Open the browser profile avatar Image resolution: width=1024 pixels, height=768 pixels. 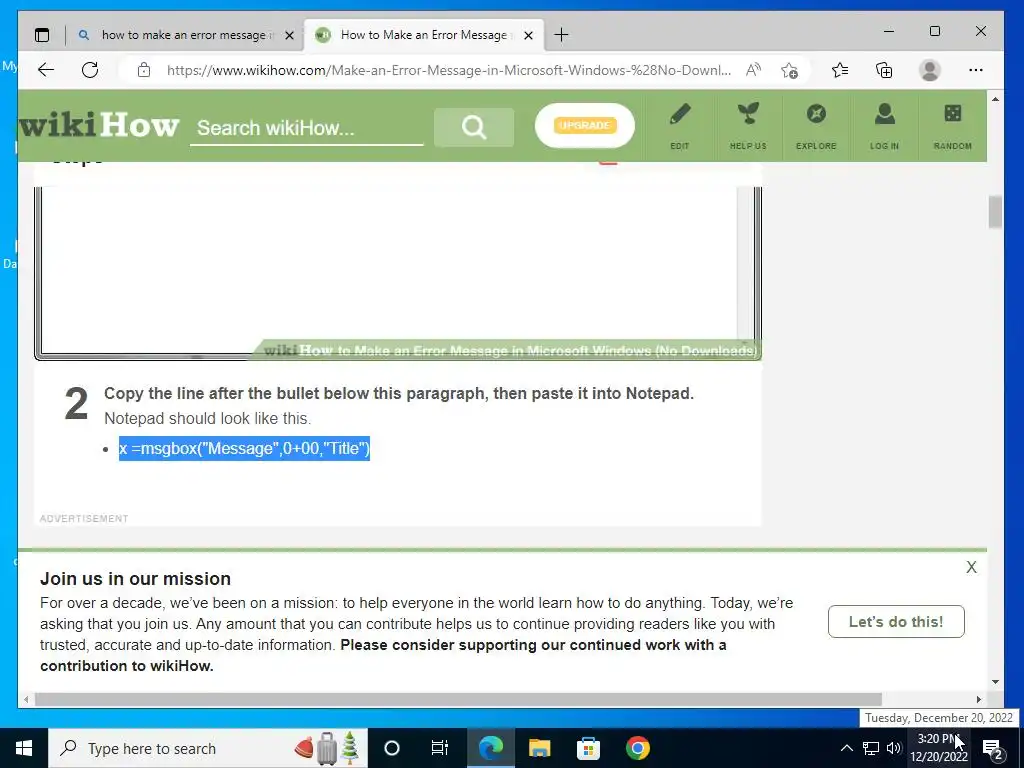(x=929, y=70)
